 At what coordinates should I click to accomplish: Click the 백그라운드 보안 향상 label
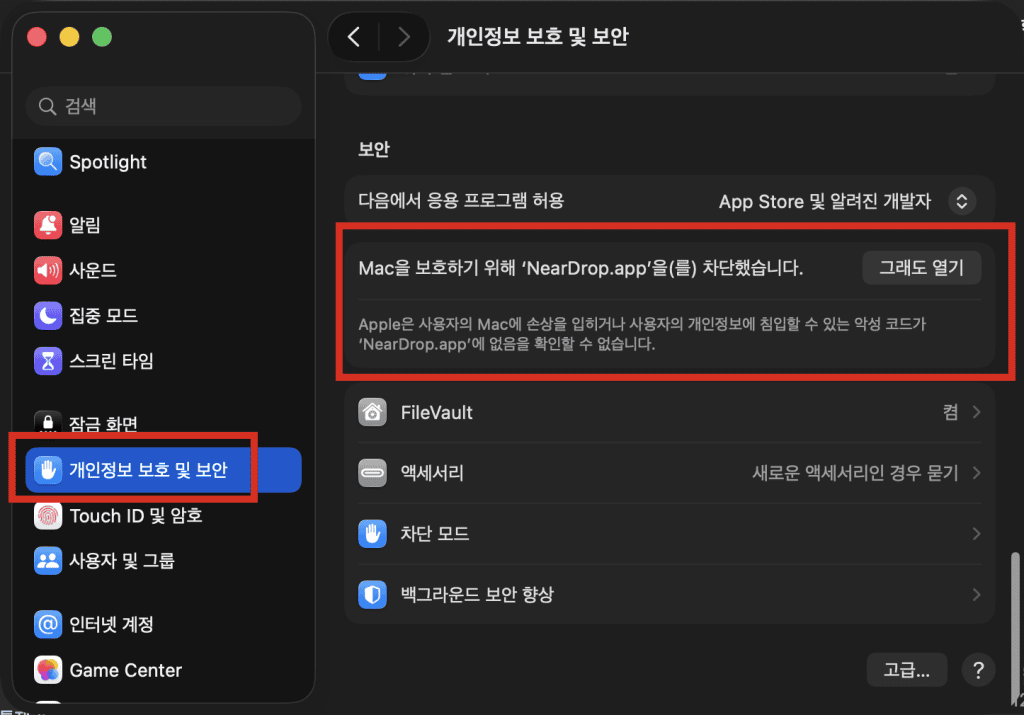tap(477, 594)
